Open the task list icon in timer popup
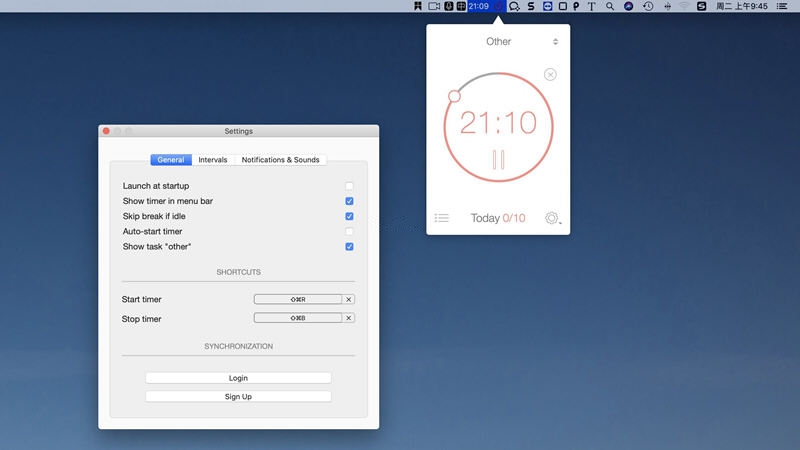The image size is (800, 450). pyautogui.click(x=441, y=218)
